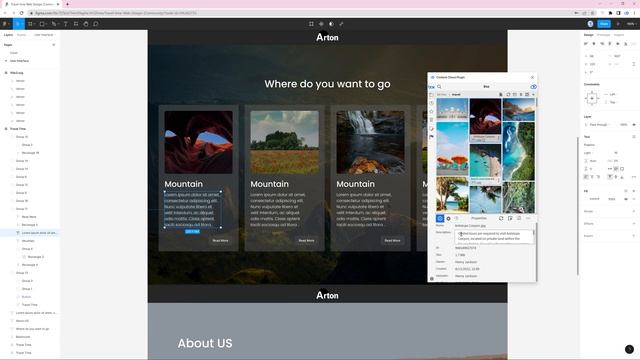Click Read More button on second card
Screen dimensions: 640x360
[307, 240]
